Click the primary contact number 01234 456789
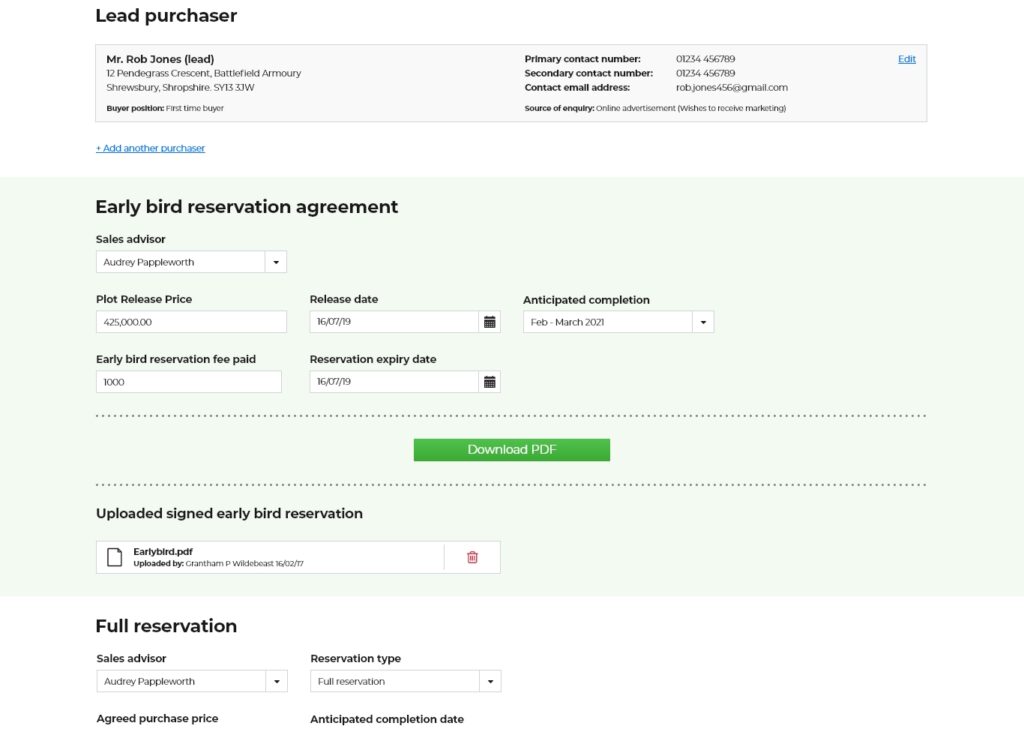Screen dimensions: 1024x729 705,59
